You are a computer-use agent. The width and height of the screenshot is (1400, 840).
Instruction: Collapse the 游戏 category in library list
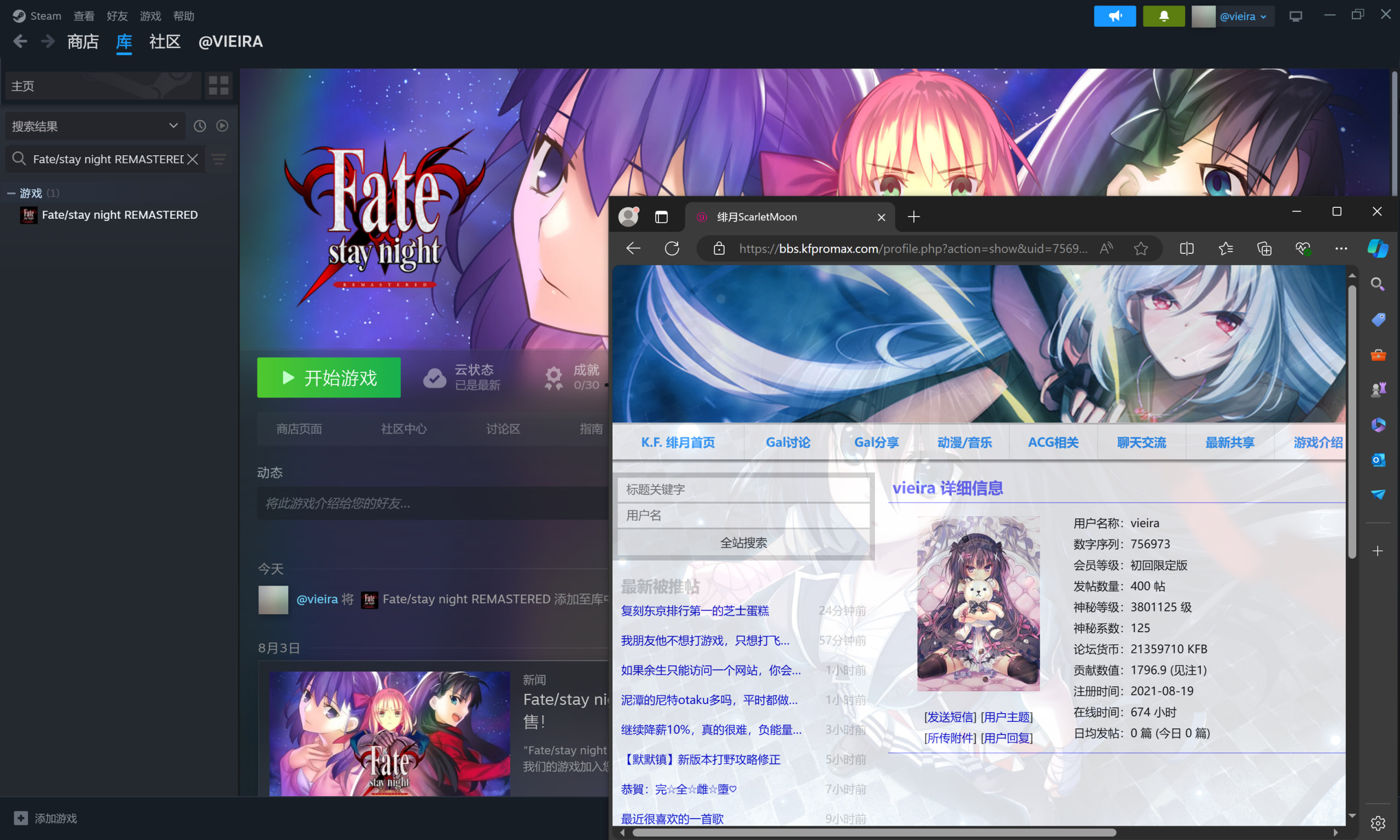[11, 194]
